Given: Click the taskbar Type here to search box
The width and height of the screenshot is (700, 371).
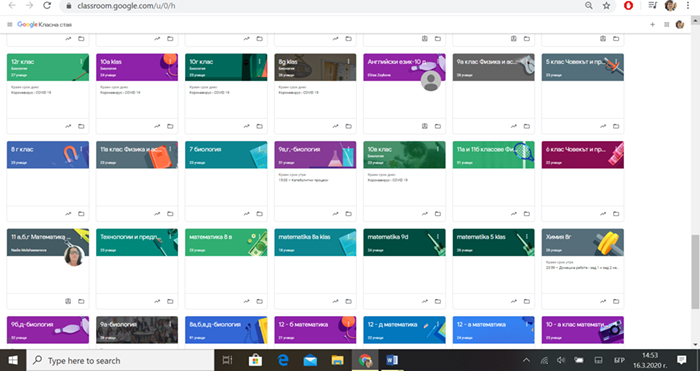Looking at the screenshot, I should pyautogui.click(x=120, y=360).
